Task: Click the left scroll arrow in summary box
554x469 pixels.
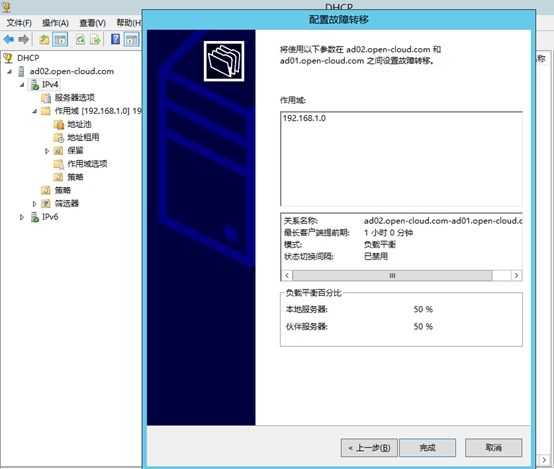Action: pyautogui.click(x=287, y=276)
